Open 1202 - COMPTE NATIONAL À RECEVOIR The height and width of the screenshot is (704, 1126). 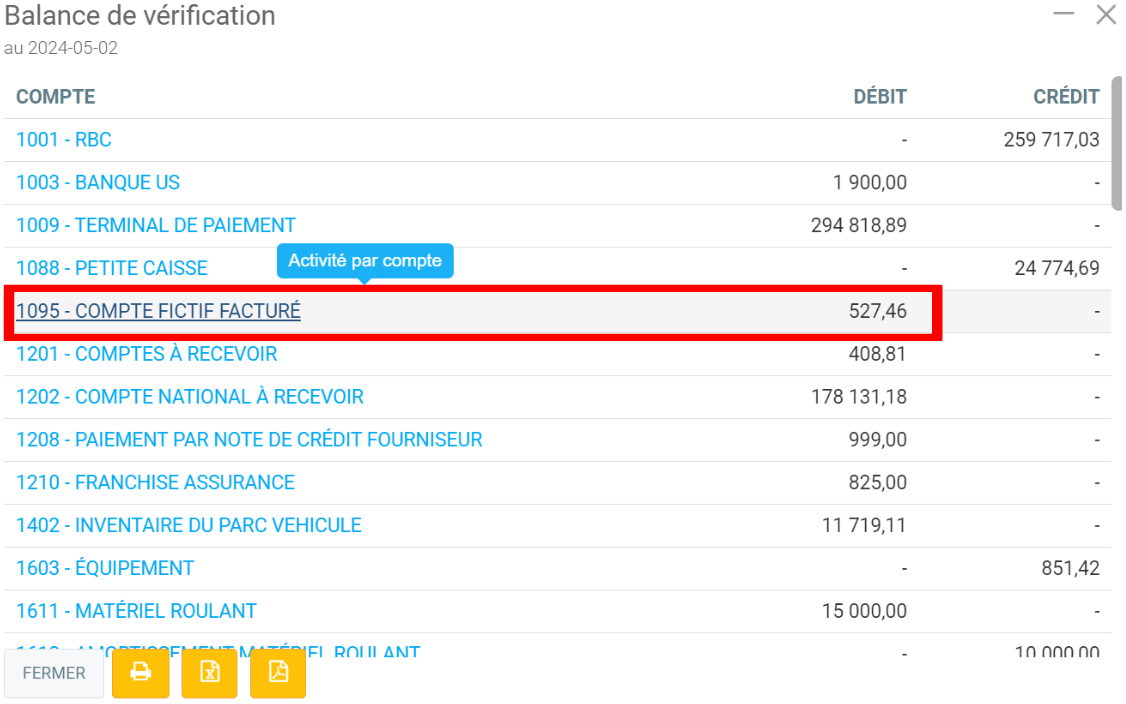[190, 397]
